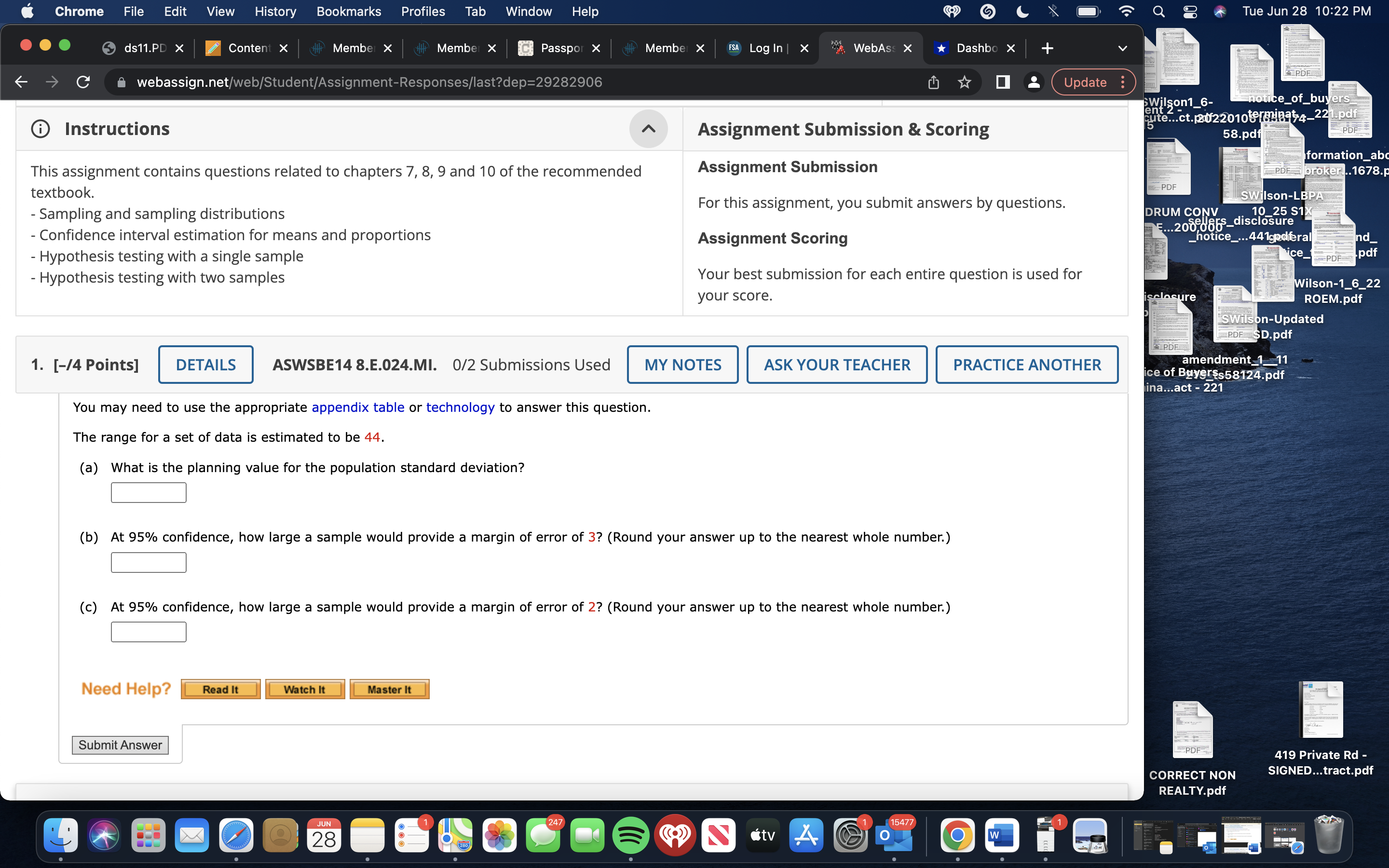
Task: Open the Chrome side panel icon
Action: 1003,82
